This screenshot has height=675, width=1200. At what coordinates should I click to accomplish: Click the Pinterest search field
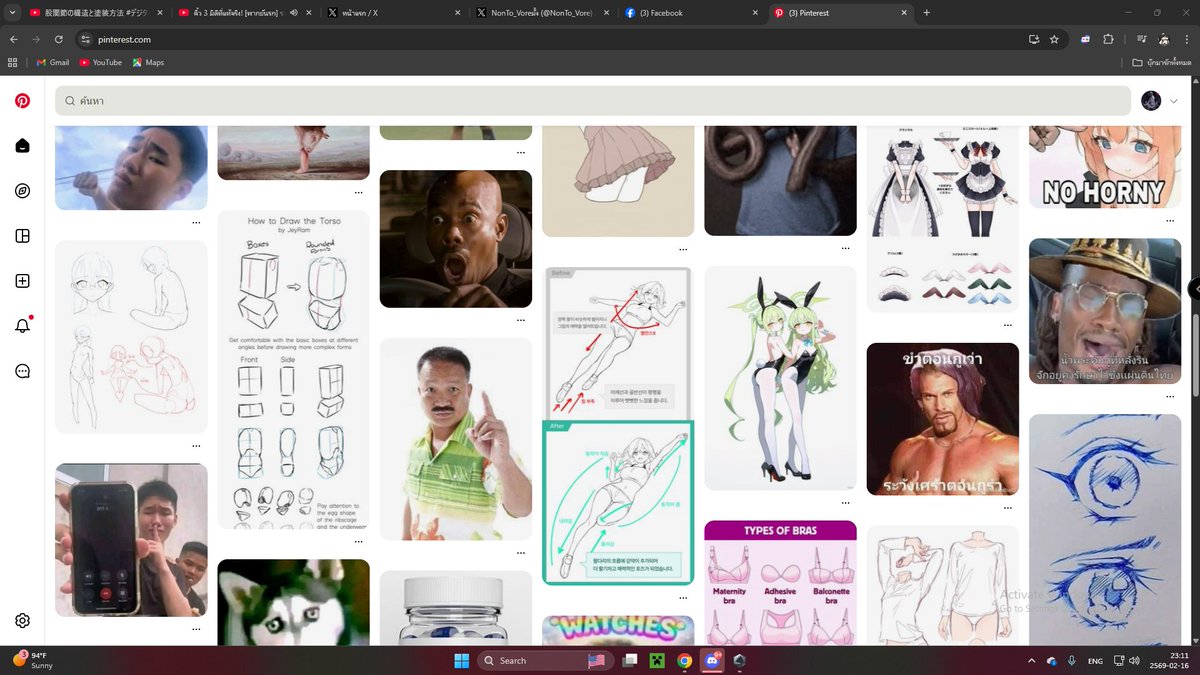[x=593, y=101]
